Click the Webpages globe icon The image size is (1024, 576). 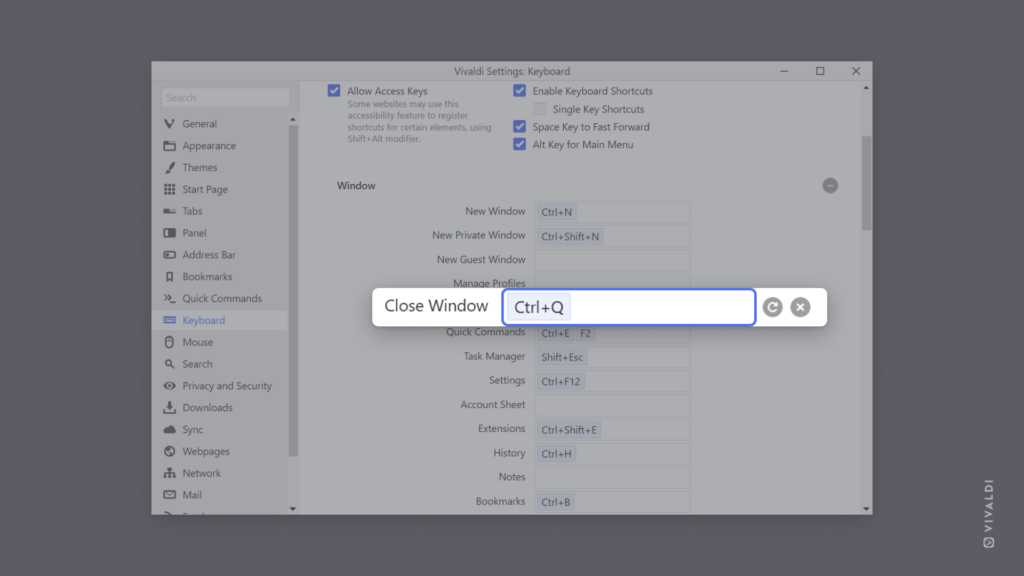(x=169, y=451)
